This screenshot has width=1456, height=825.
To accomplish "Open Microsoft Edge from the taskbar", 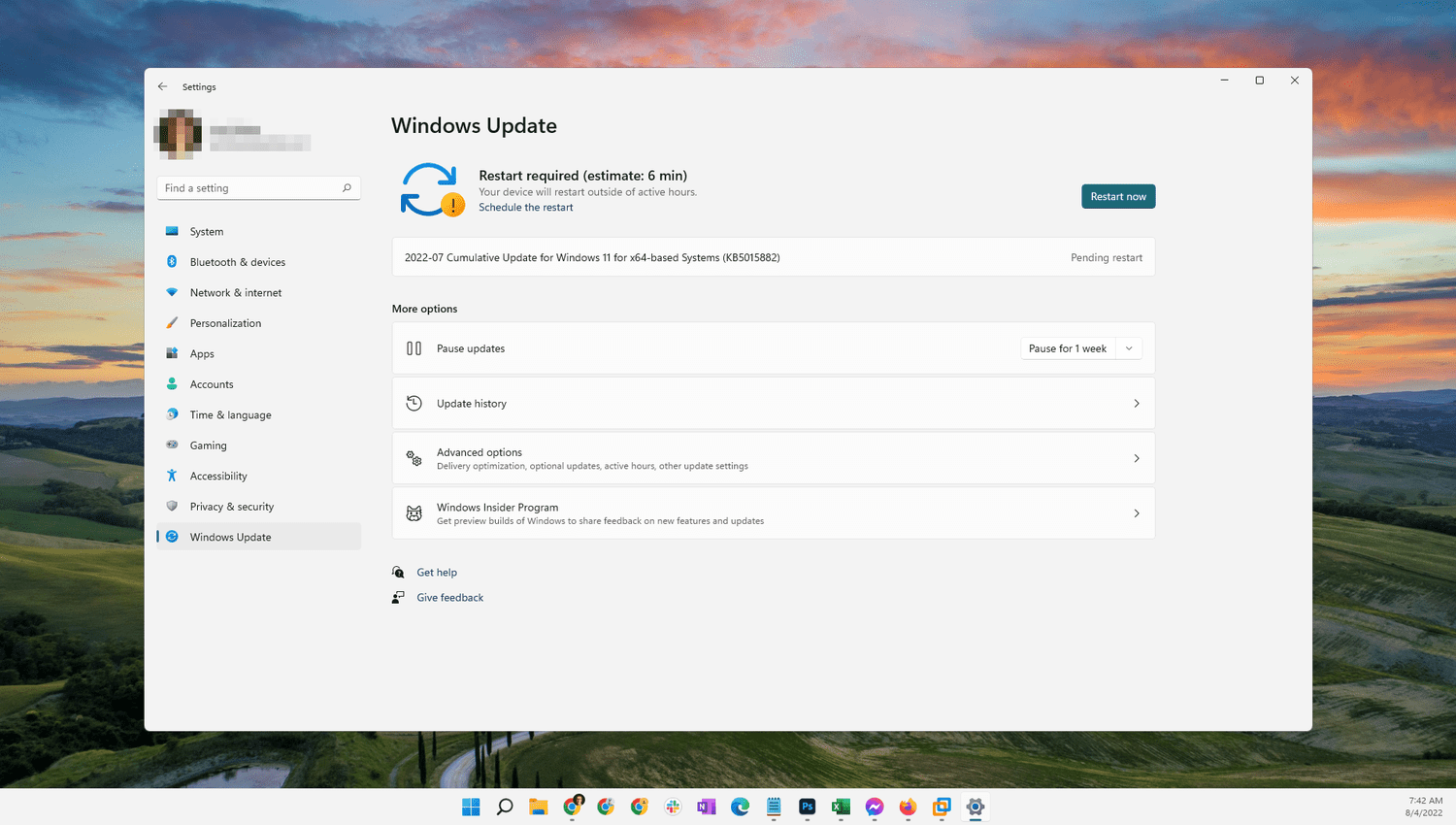I will (740, 807).
